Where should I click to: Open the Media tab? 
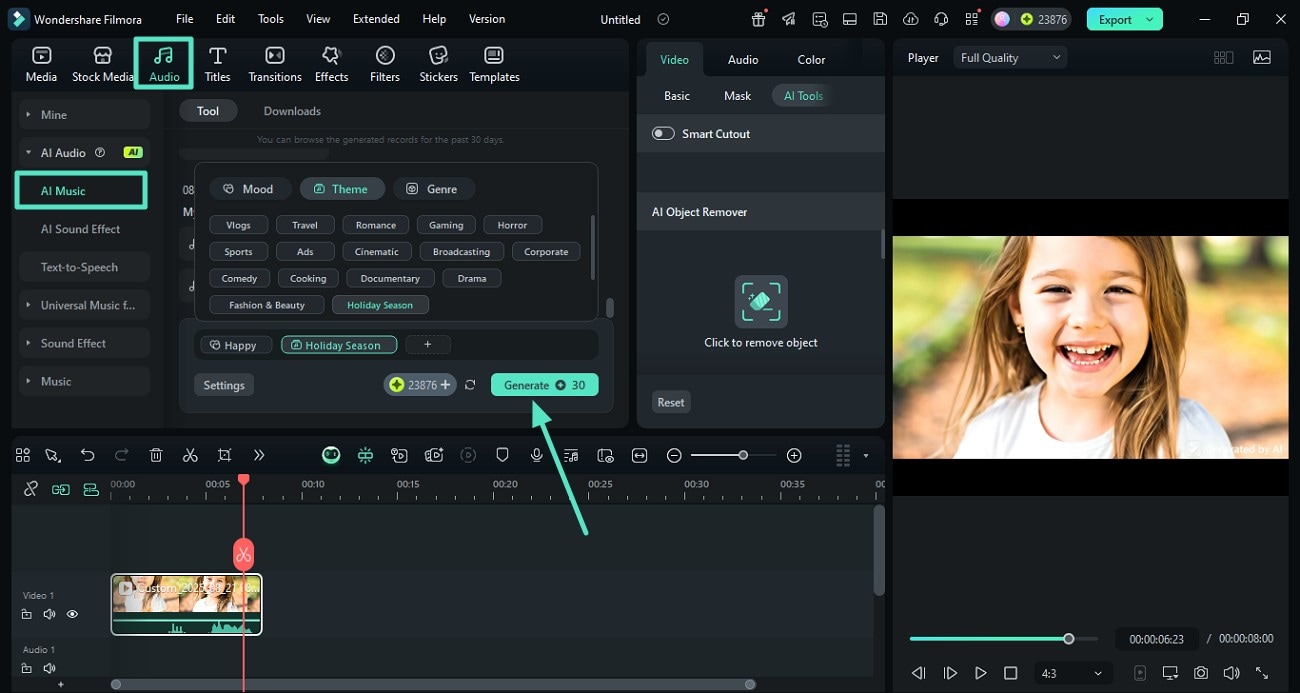pos(41,64)
